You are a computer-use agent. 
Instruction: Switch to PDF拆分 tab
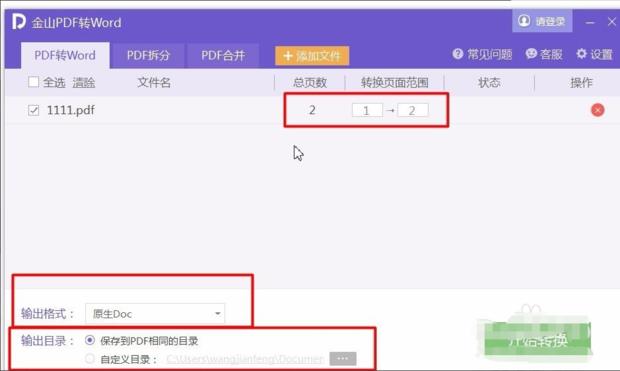click(148, 55)
